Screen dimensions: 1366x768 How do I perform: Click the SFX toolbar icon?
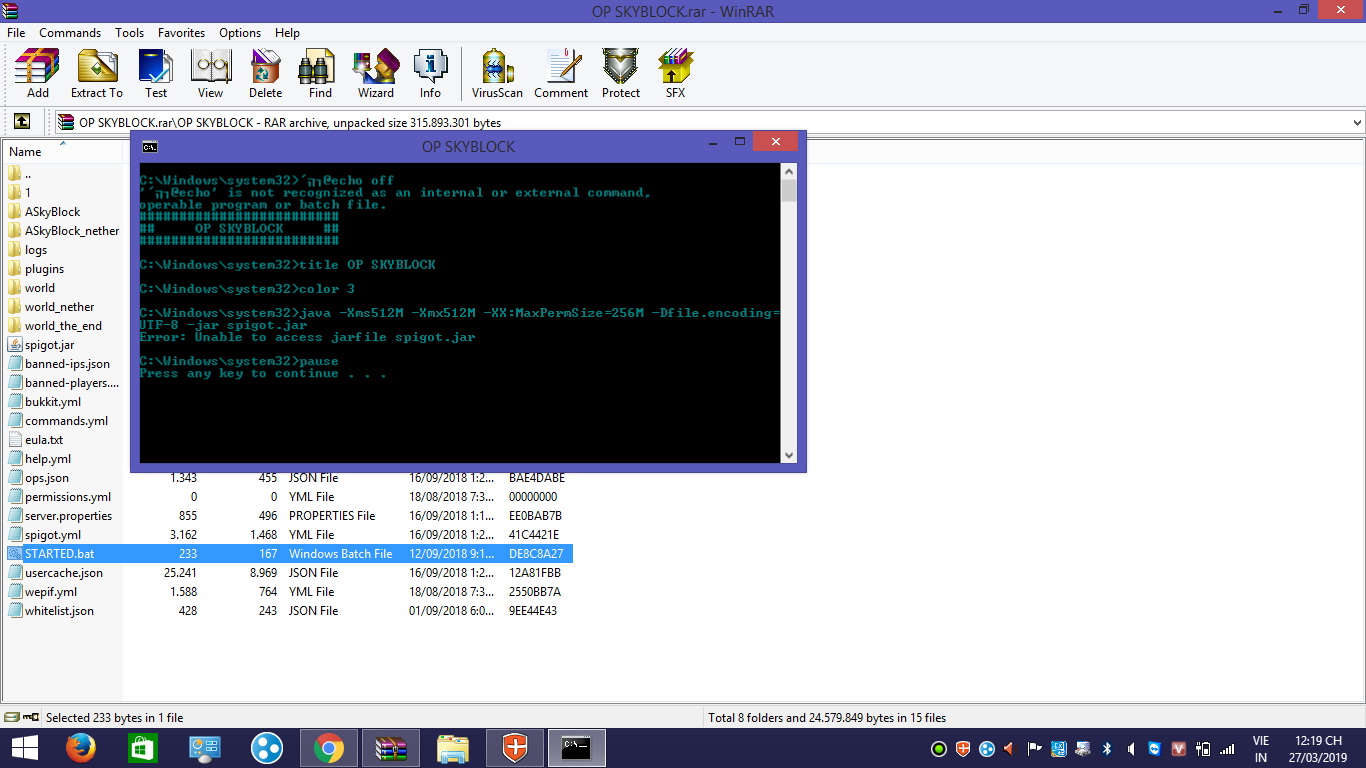coord(675,74)
